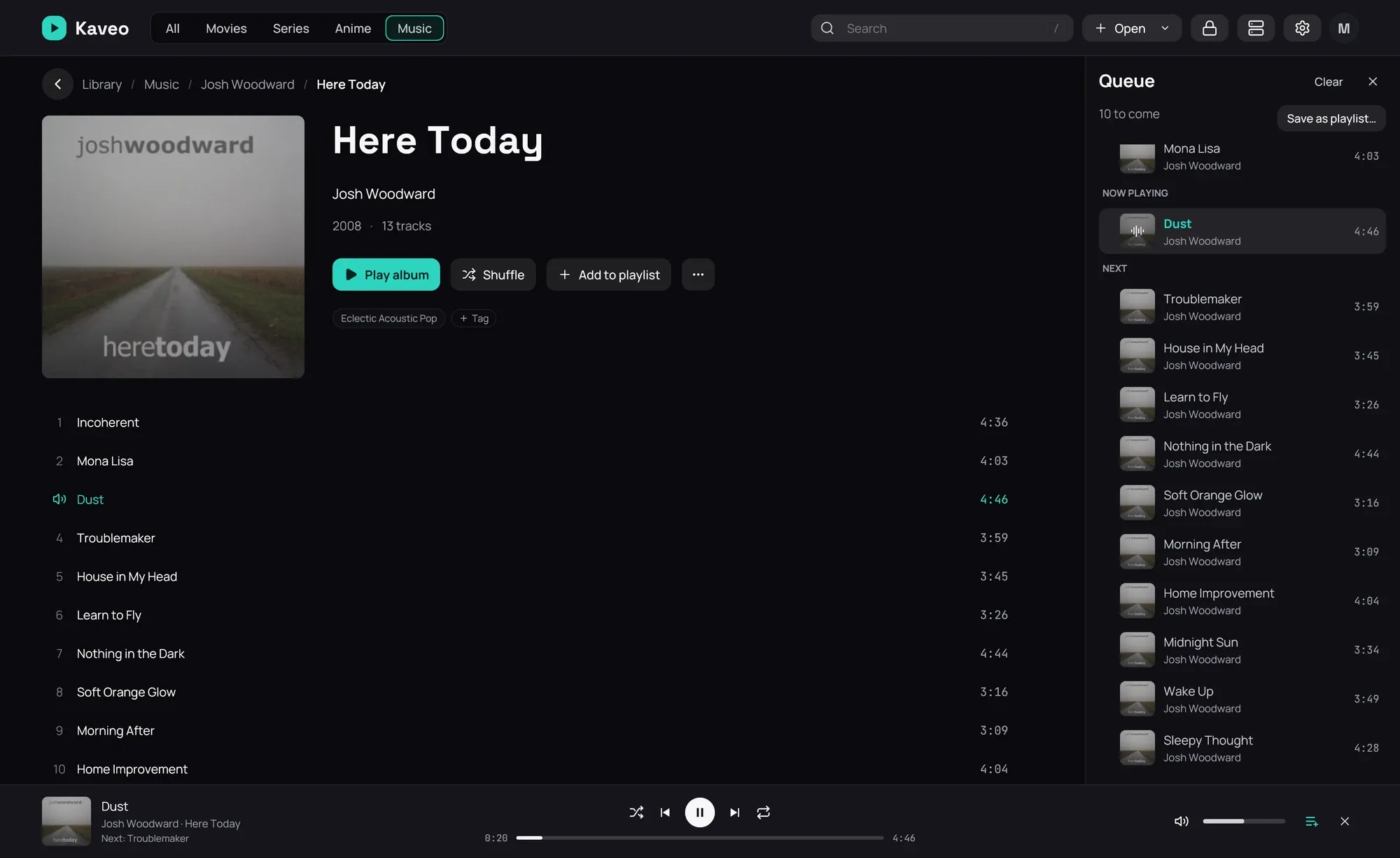Select Wake Up in the queue

point(1242,699)
